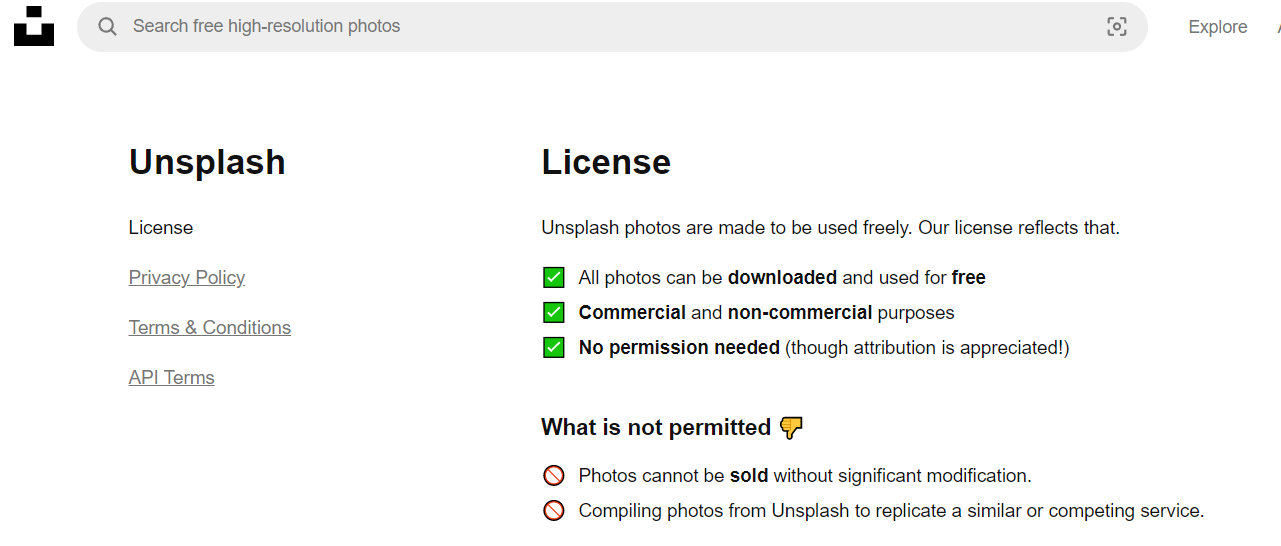Click the thumbs down emoji
1281x546 pixels.
[791, 428]
